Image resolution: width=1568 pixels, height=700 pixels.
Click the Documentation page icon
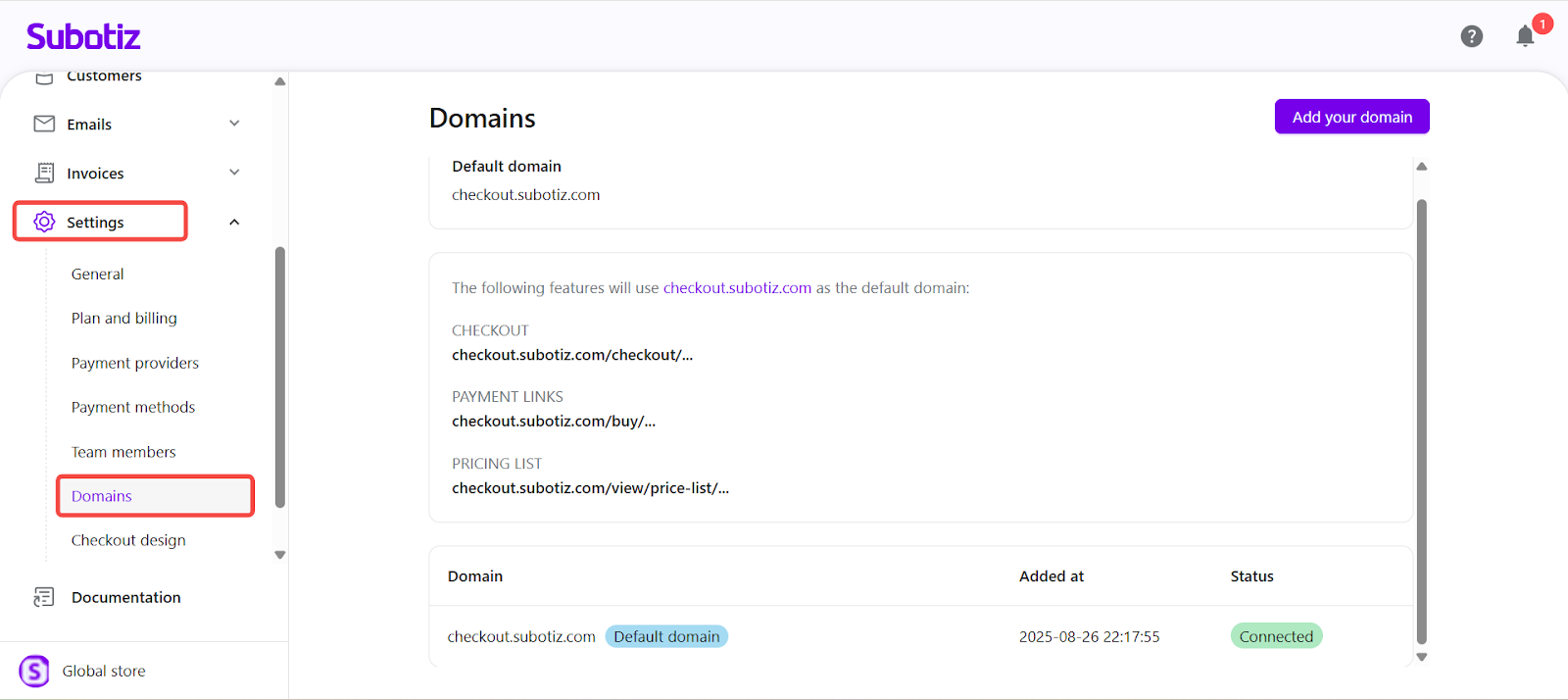[44, 597]
